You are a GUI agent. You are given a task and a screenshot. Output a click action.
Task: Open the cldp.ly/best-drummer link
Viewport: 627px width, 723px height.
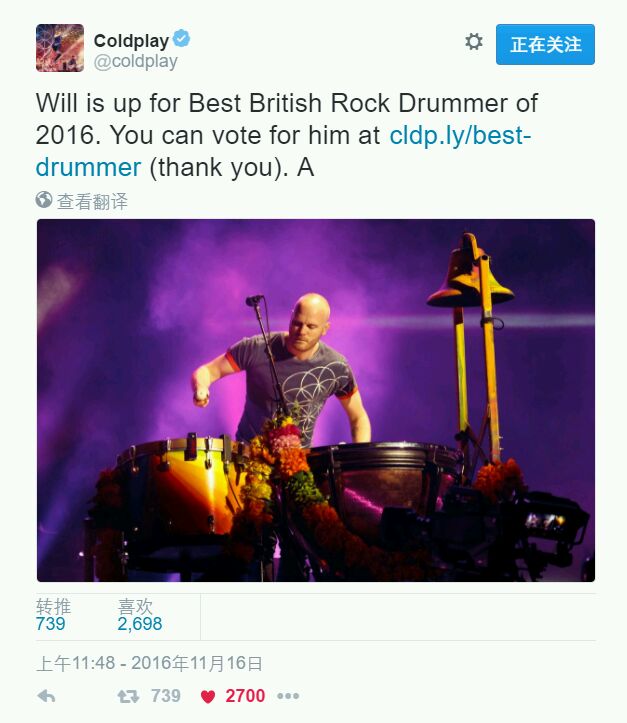[x=283, y=151]
